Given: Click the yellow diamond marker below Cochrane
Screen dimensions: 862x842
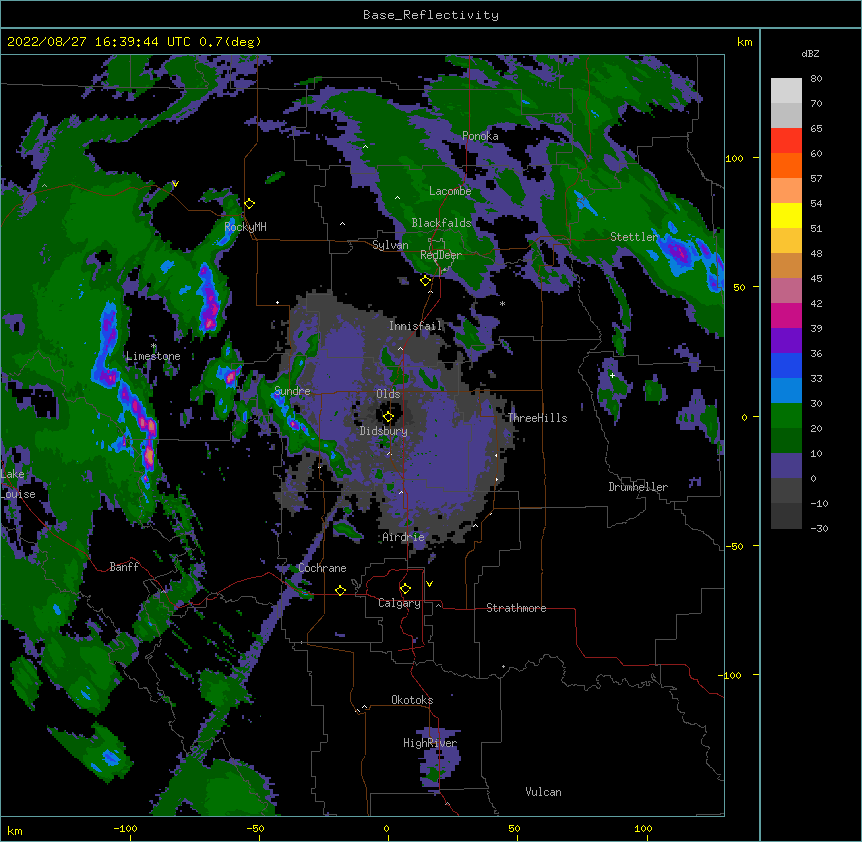Looking at the screenshot, I should pyautogui.click(x=340, y=590).
